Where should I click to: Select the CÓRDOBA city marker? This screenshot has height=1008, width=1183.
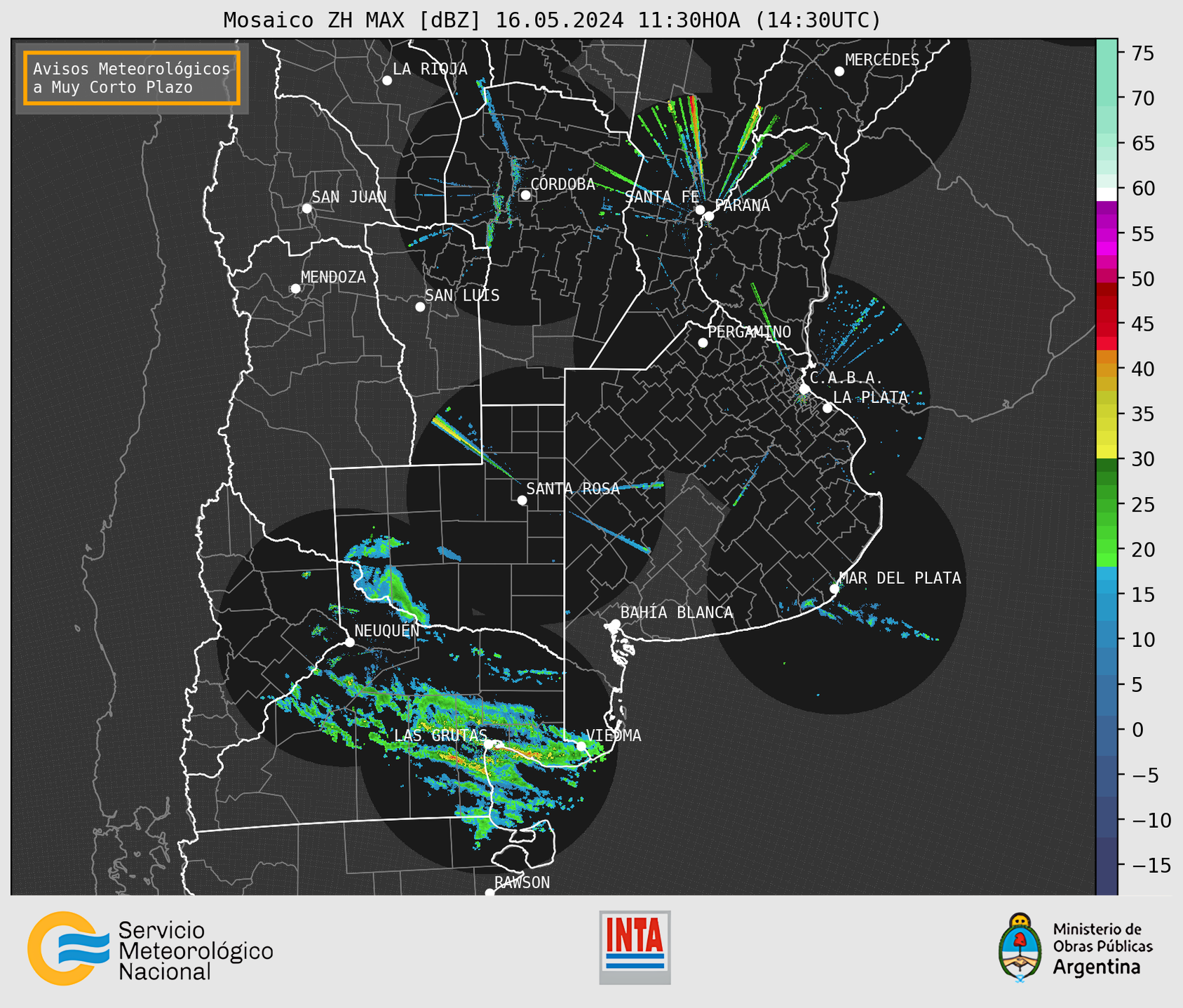click(x=525, y=195)
